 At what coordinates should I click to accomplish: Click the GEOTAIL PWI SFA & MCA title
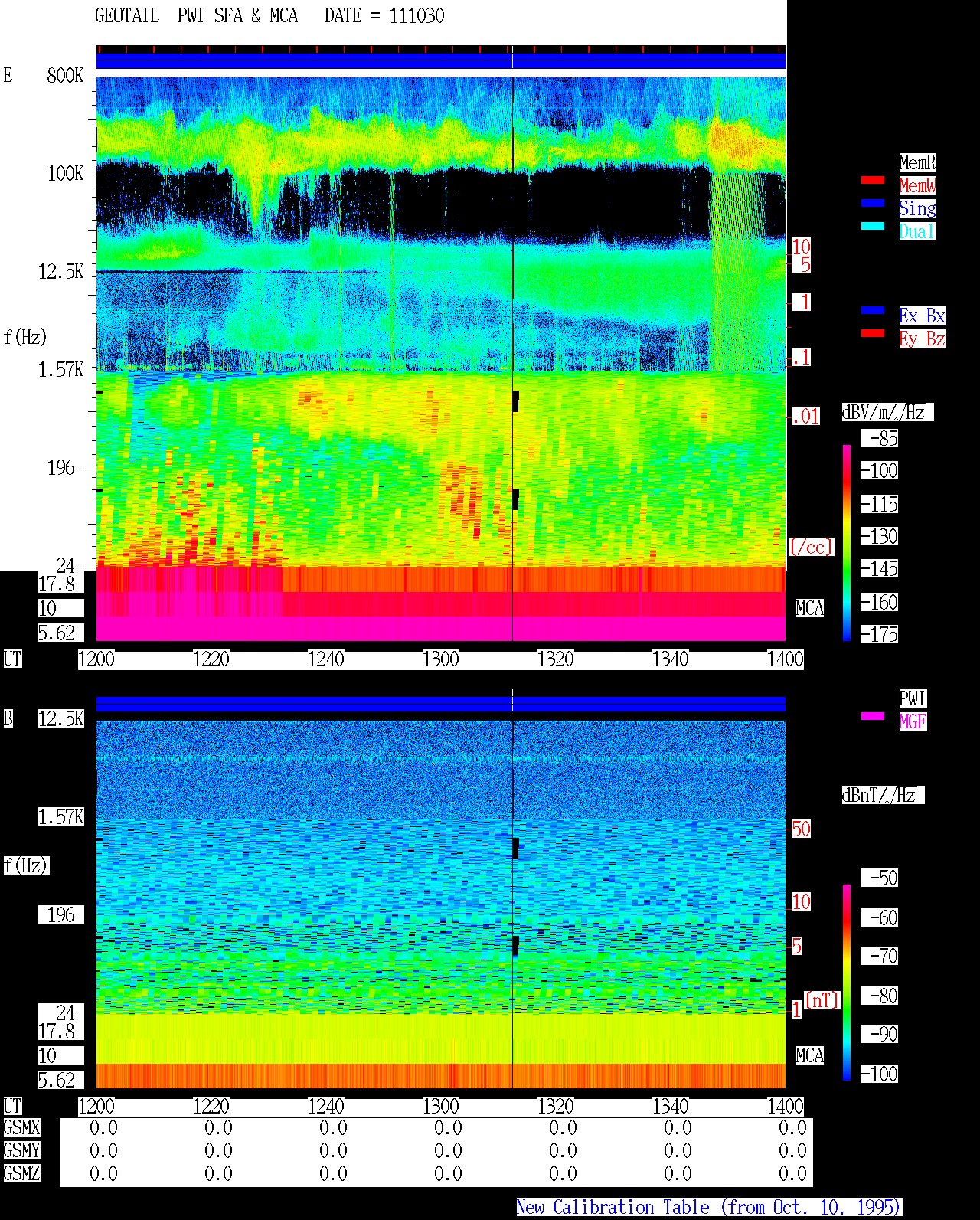click(269, 16)
